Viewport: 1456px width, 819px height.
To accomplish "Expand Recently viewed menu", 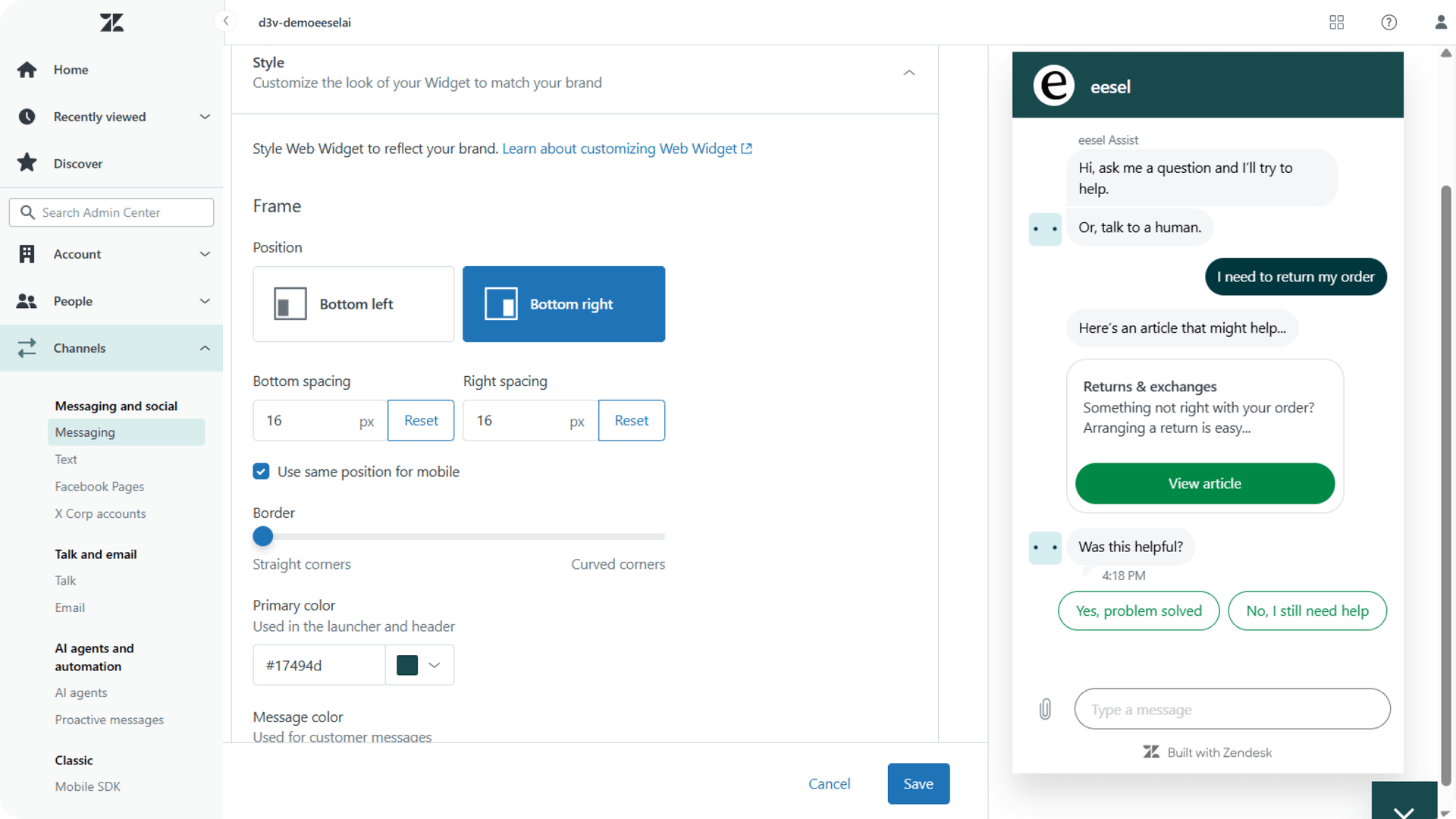I will (x=205, y=117).
